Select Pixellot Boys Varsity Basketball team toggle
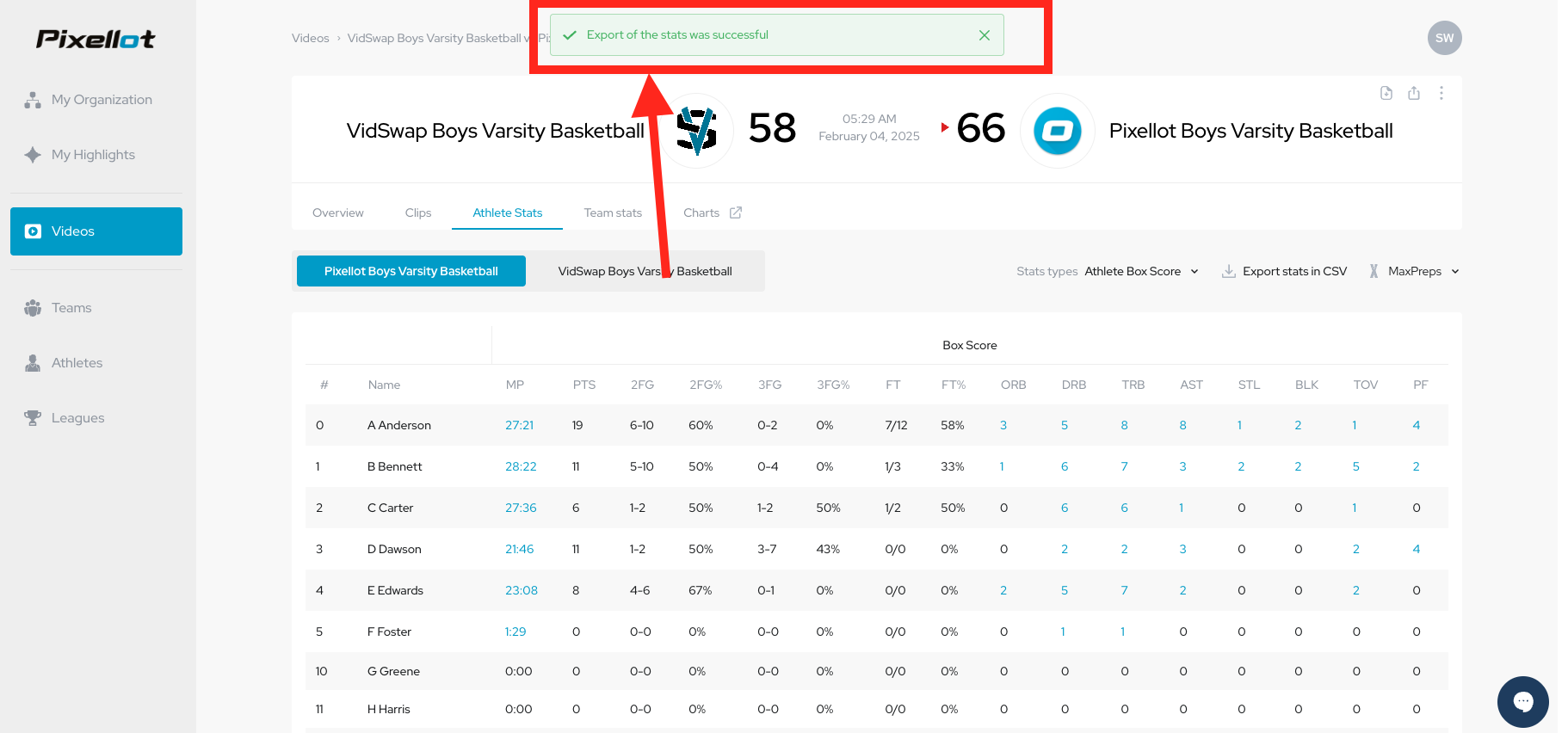 [x=411, y=271]
